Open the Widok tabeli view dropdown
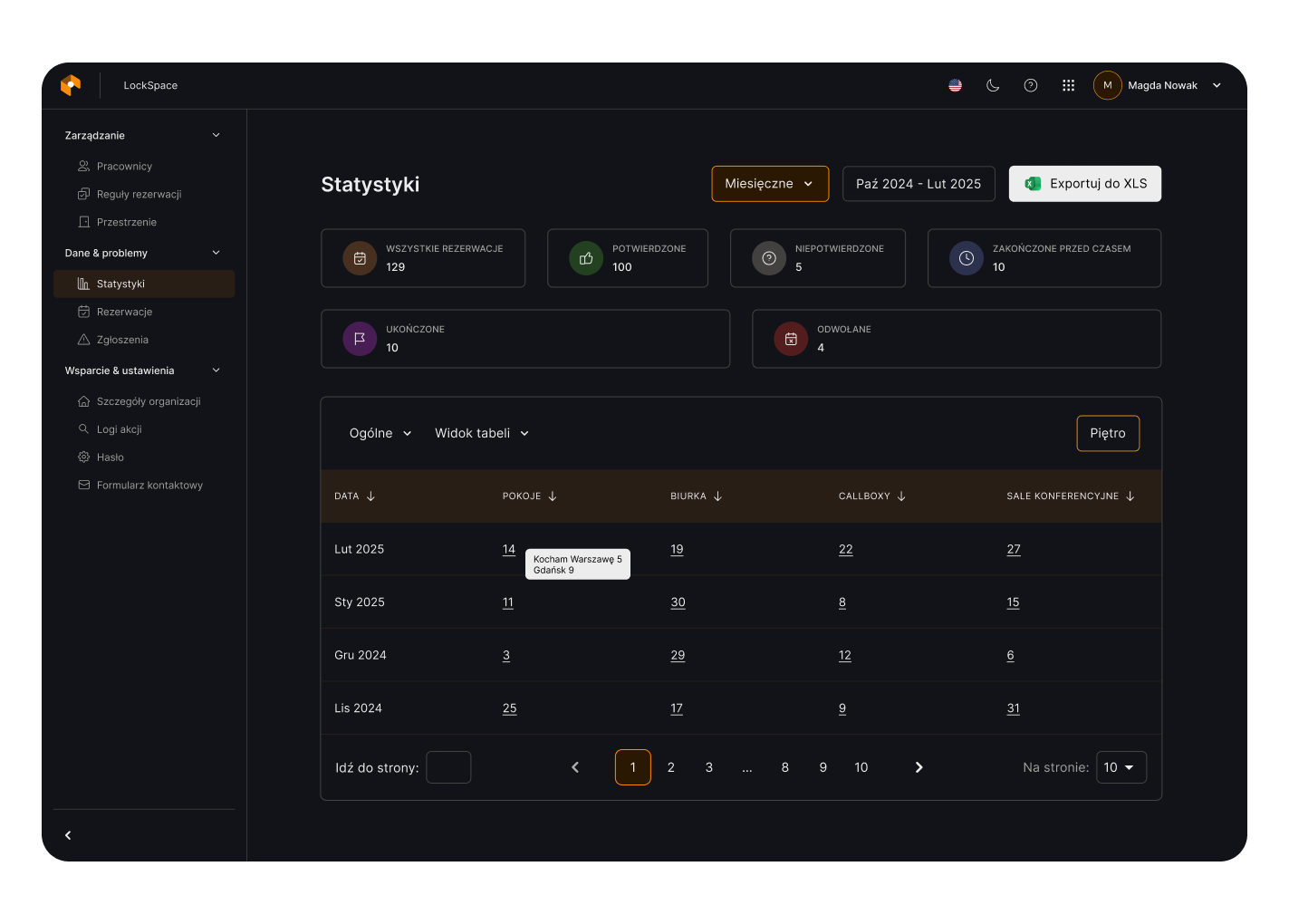 [x=482, y=433]
